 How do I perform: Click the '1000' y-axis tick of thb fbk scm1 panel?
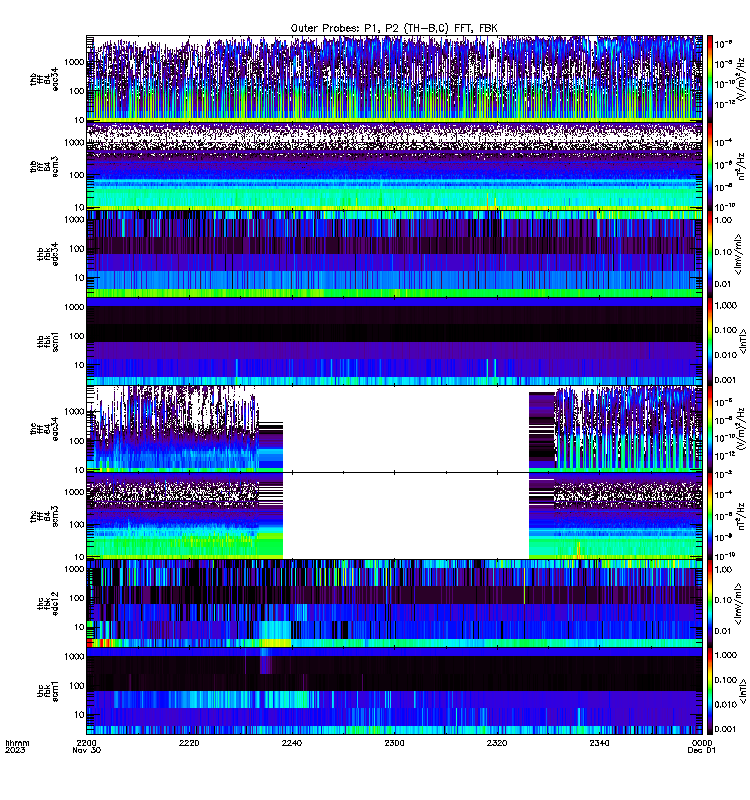(x=74, y=307)
